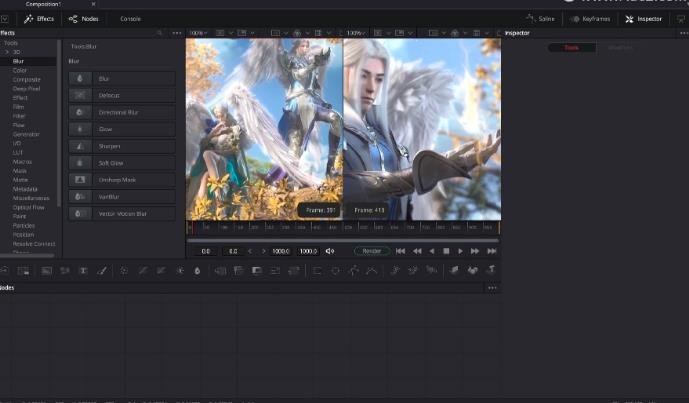Play the composition in reverse
Image resolution: width=689 pixels, height=403 pixels.
[x=432, y=251]
